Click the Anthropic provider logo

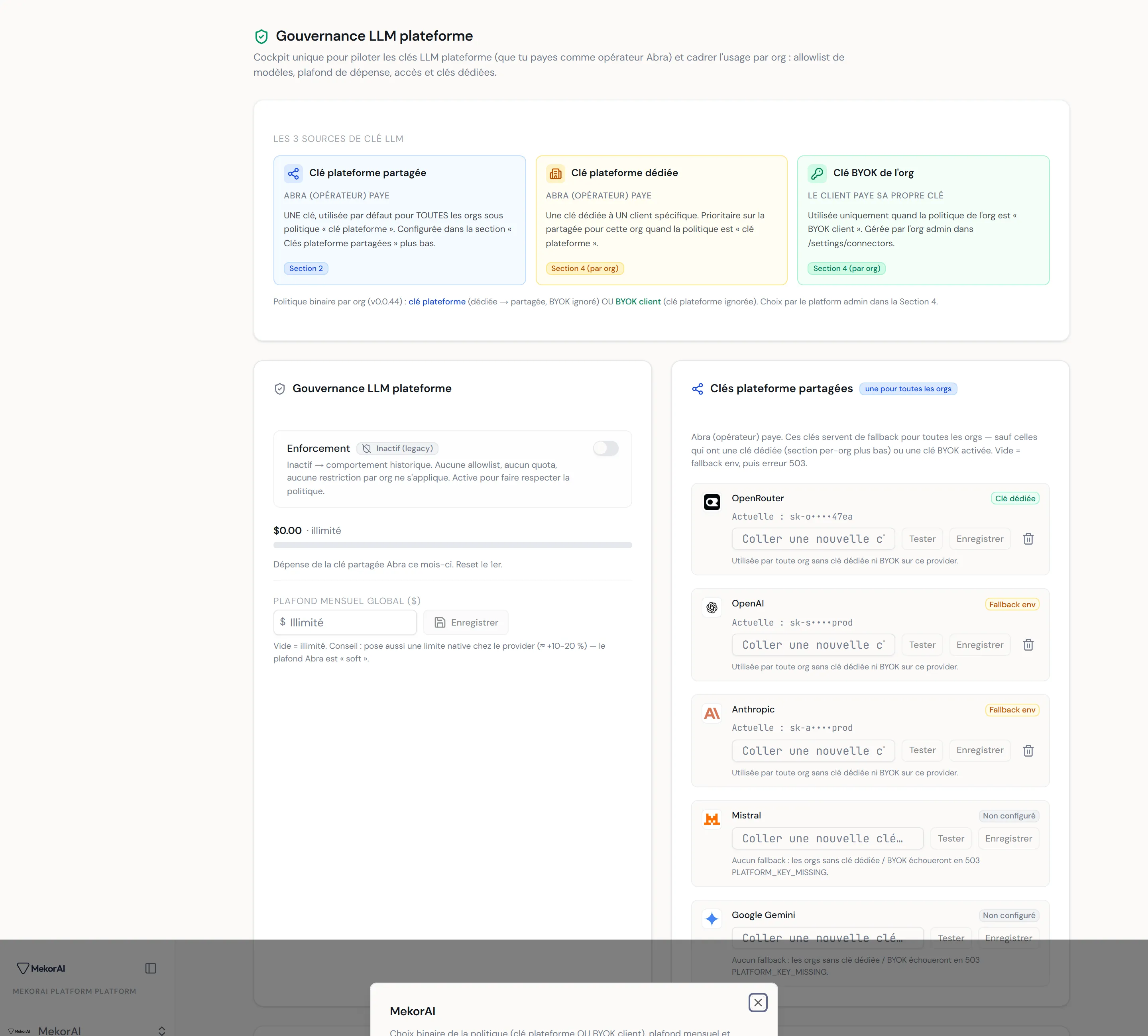[712, 713]
